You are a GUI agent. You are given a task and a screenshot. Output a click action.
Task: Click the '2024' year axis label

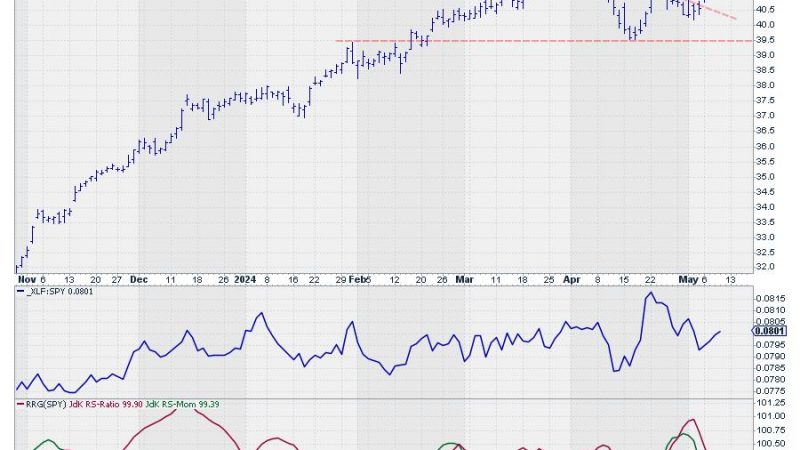(x=245, y=280)
